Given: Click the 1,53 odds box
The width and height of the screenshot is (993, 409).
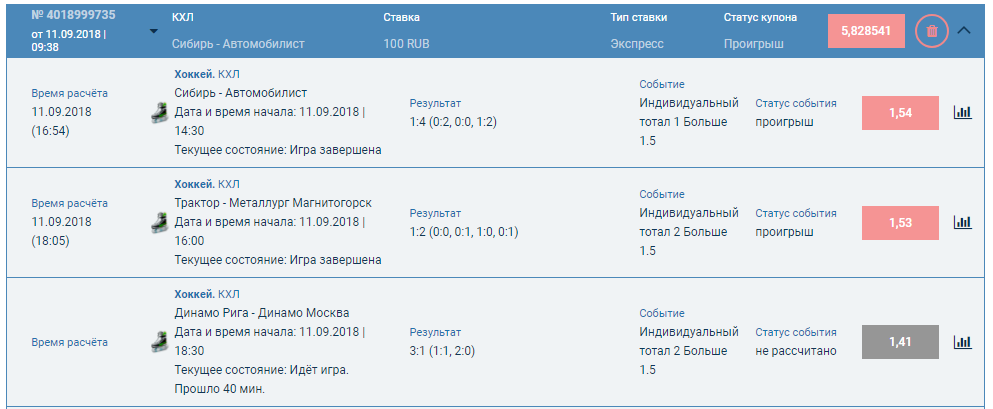Looking at the screenshot, I should click(x=900, y=223).
